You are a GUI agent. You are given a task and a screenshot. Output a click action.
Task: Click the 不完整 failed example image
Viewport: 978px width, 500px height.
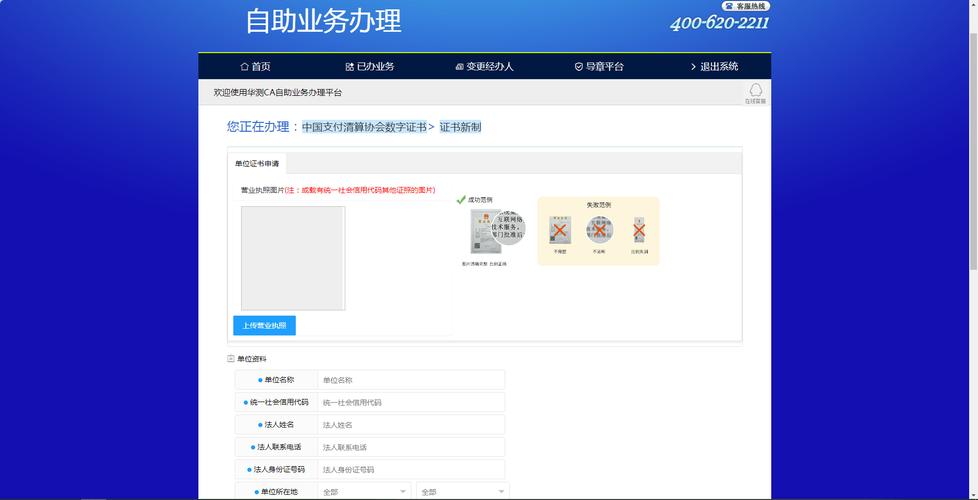tap(559, 230)
